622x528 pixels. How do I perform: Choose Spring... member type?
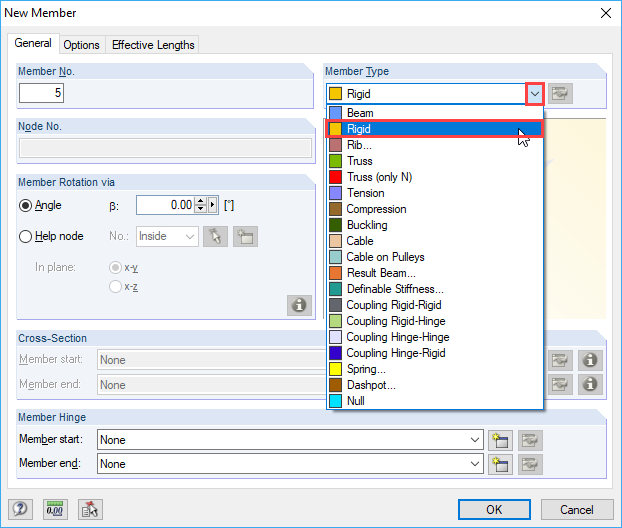tap(435, 369)
